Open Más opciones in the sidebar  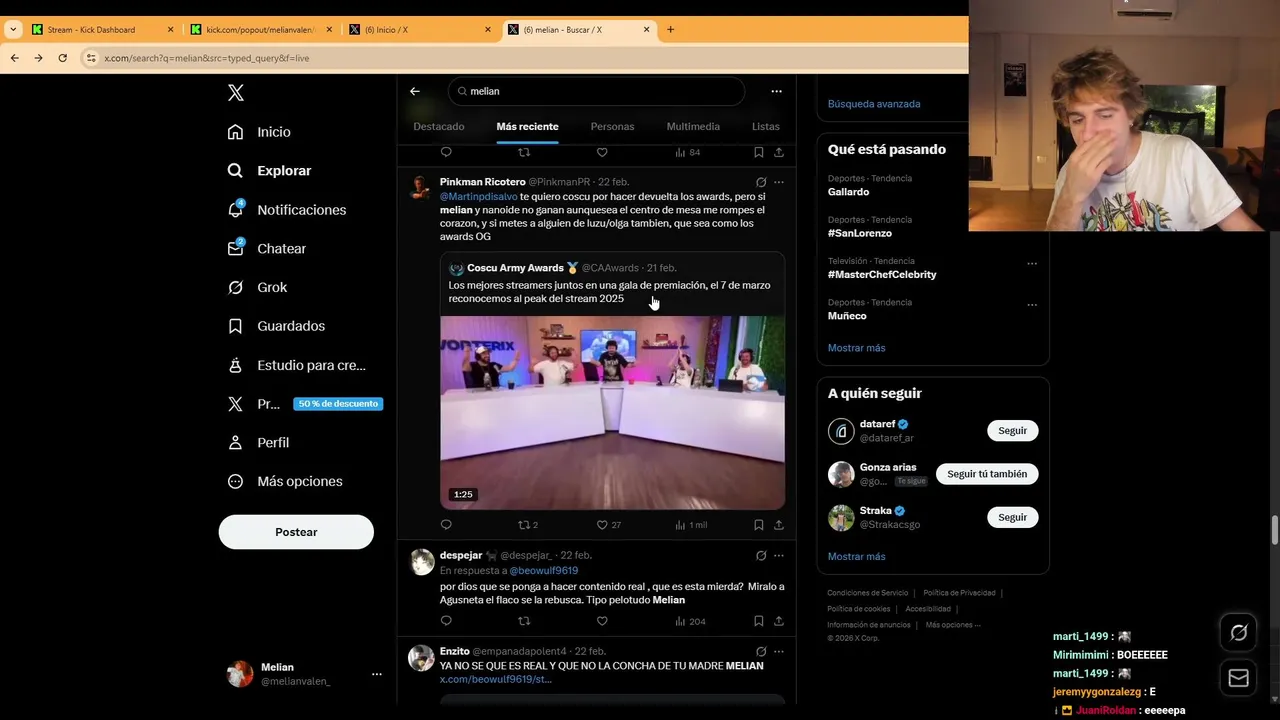tap(285, 482)
